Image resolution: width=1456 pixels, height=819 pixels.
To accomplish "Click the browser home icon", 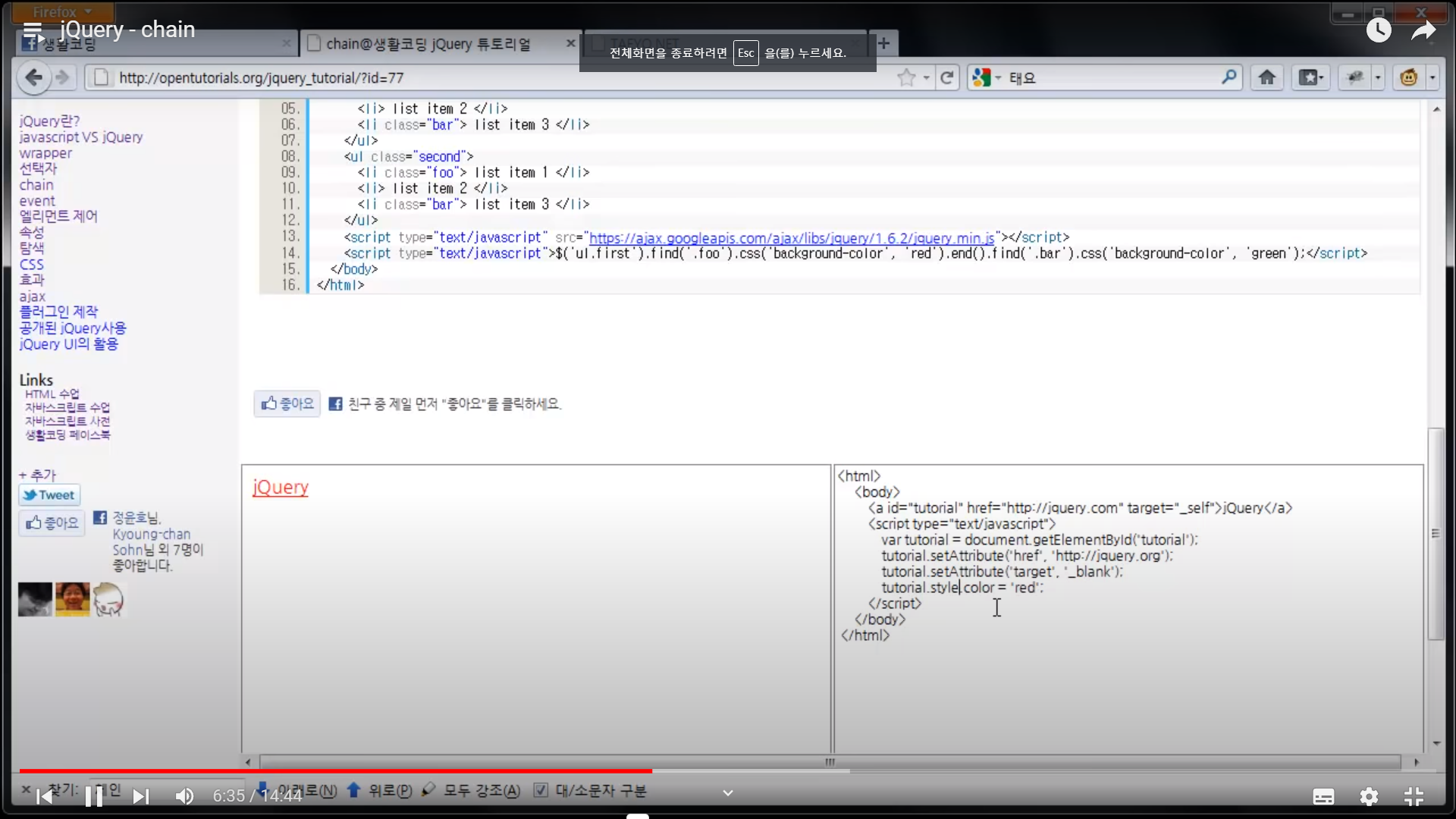I will coord(1267,77).
